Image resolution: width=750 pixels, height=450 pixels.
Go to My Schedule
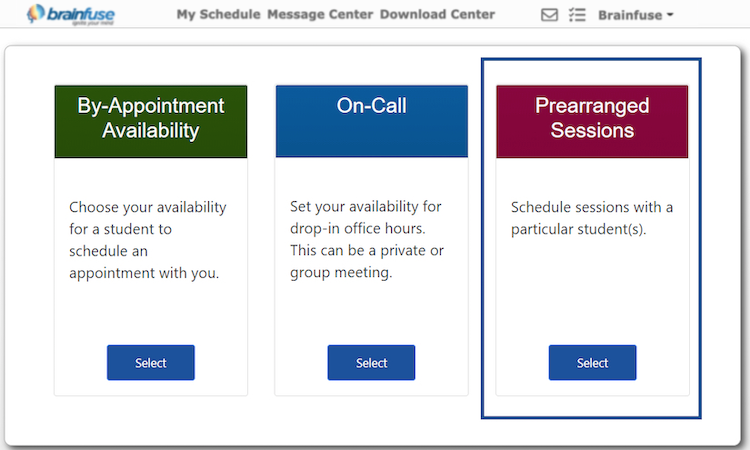pos(218,14)
